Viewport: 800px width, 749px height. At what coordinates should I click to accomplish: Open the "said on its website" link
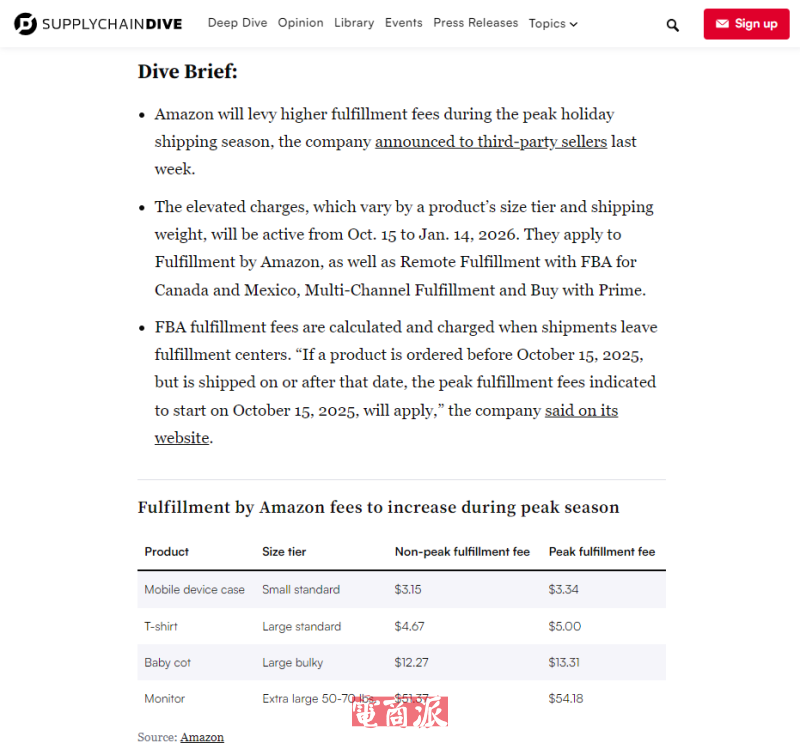tap(581, 411)
